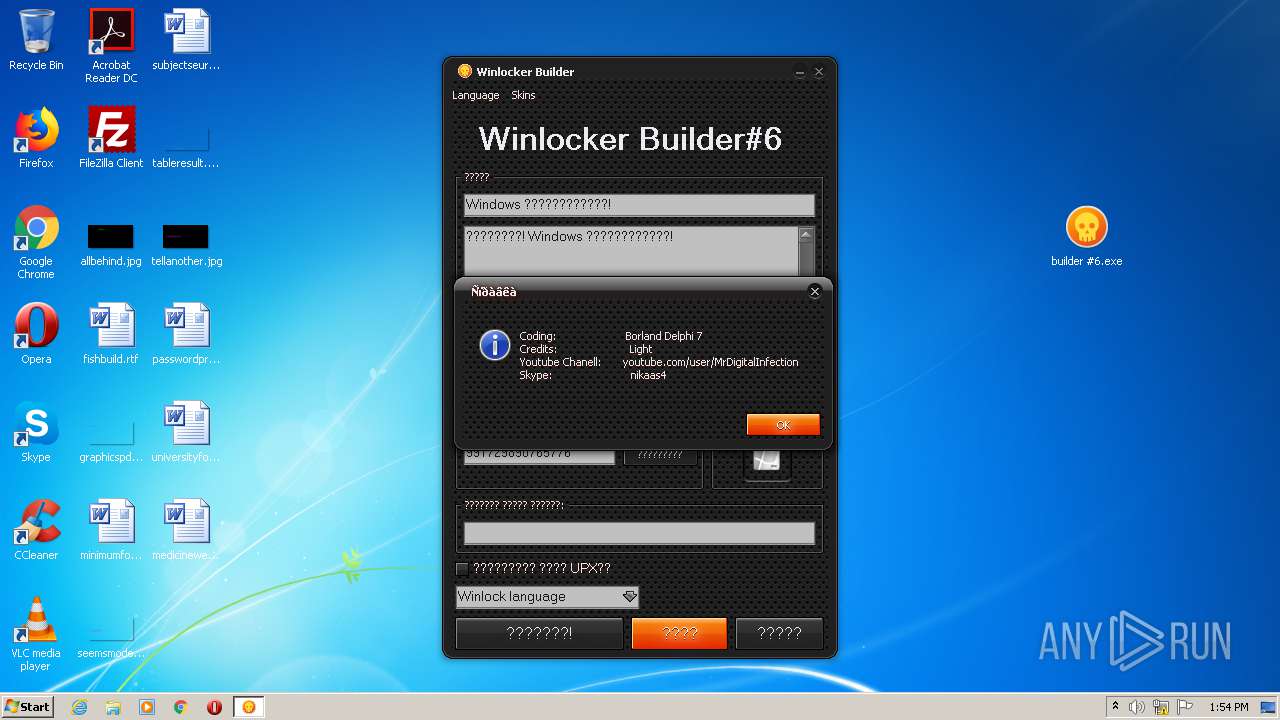
Task: Click the Borland Delphi 7 text
Action: [x=663, y=336]
